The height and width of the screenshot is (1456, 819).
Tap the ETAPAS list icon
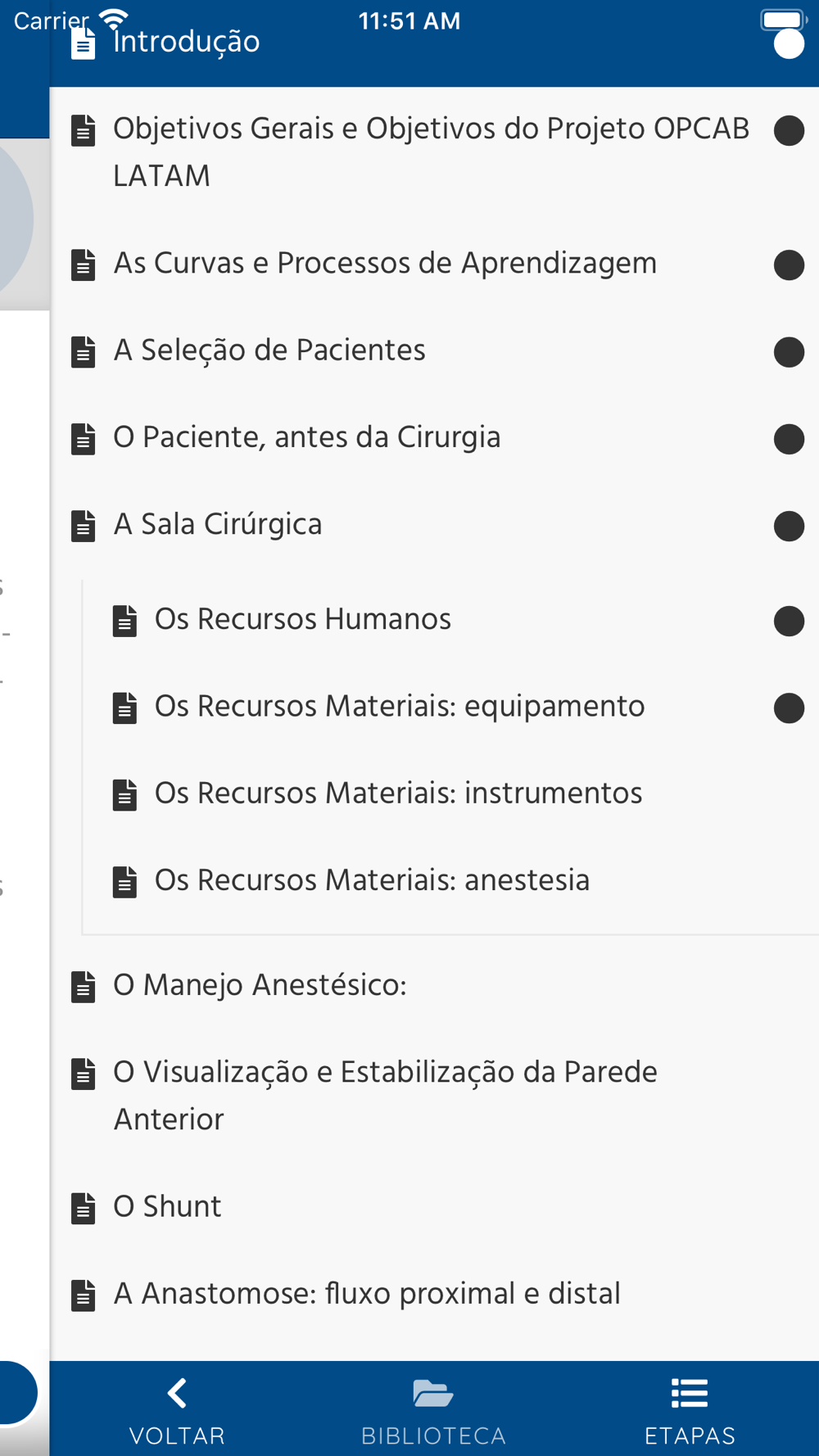click(690, 1393)
